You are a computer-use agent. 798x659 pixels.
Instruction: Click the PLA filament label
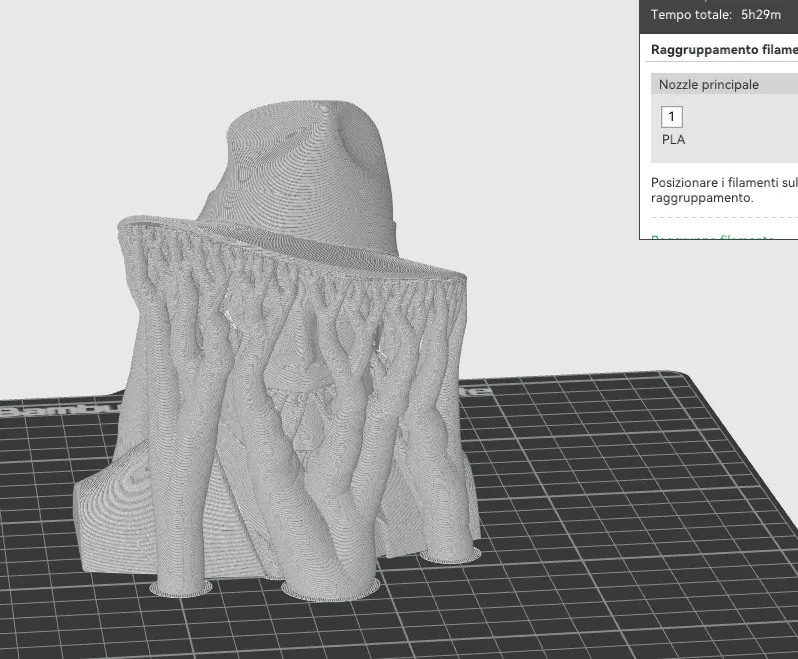pos(673,139)
